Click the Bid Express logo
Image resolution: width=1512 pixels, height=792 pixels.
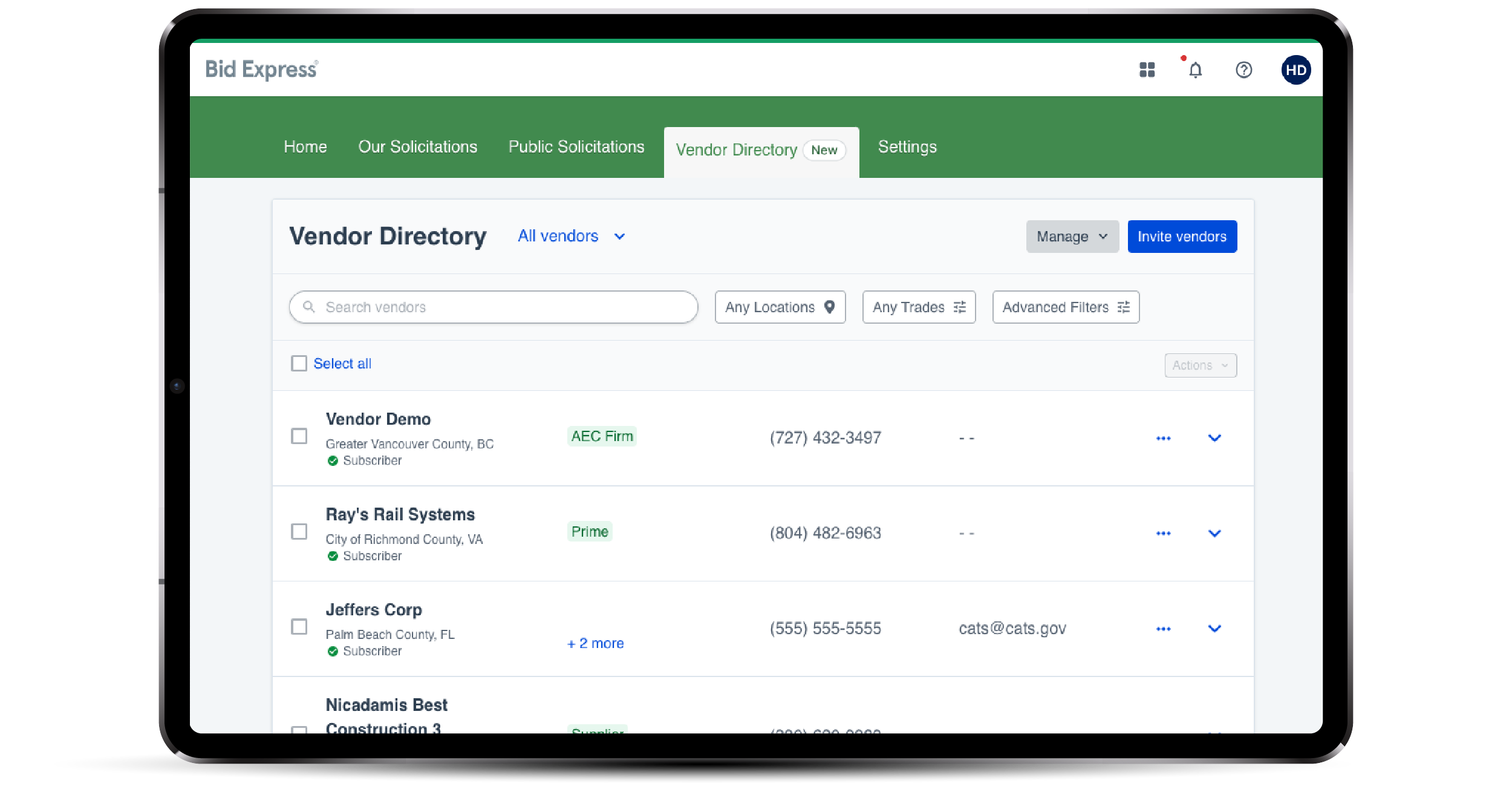[x=261, y=70]
